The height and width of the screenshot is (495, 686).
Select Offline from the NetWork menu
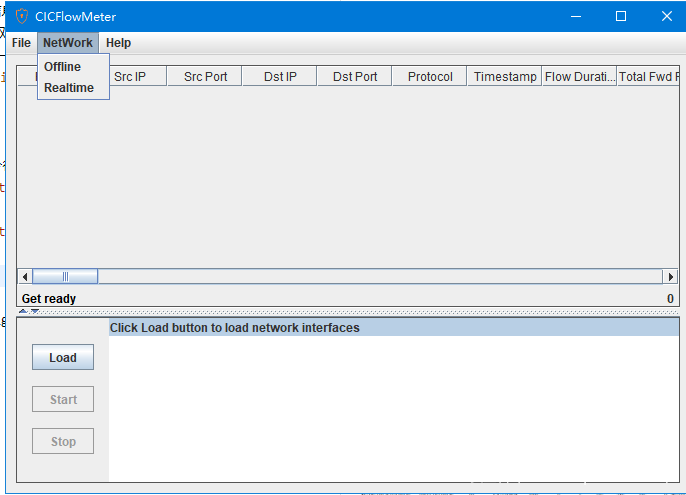point(62,67)
